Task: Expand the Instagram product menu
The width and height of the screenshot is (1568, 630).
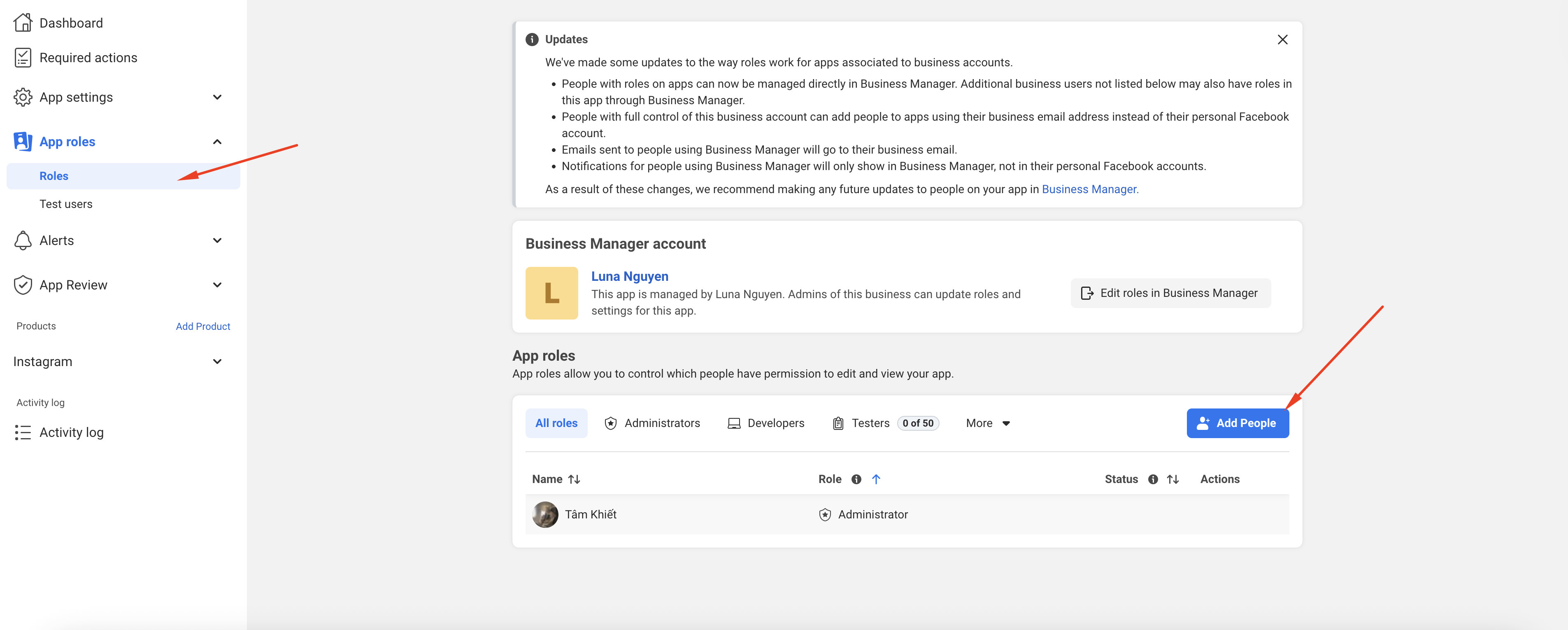Action: point(217,362)
